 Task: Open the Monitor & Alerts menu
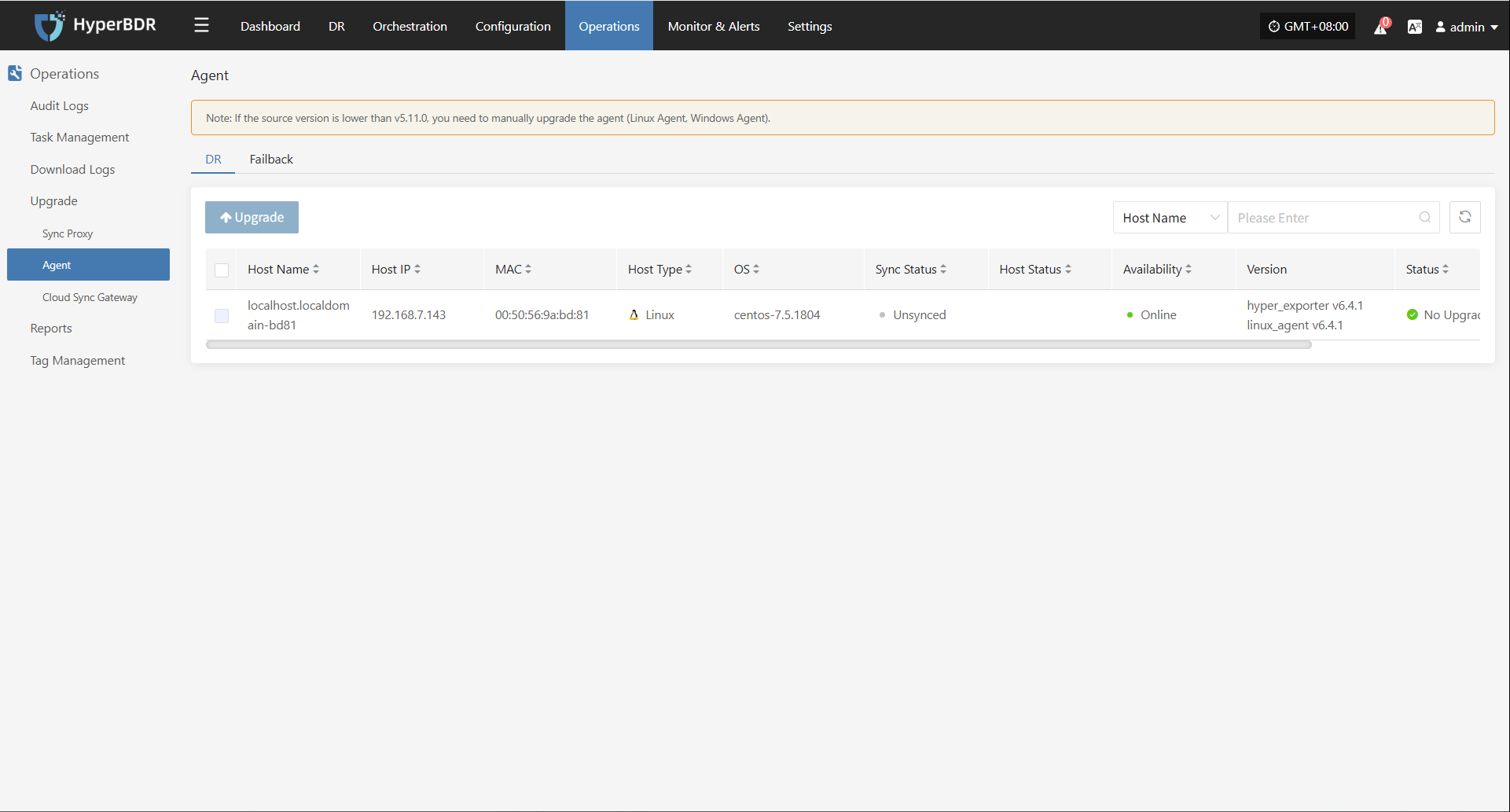(x=714, y=26)
